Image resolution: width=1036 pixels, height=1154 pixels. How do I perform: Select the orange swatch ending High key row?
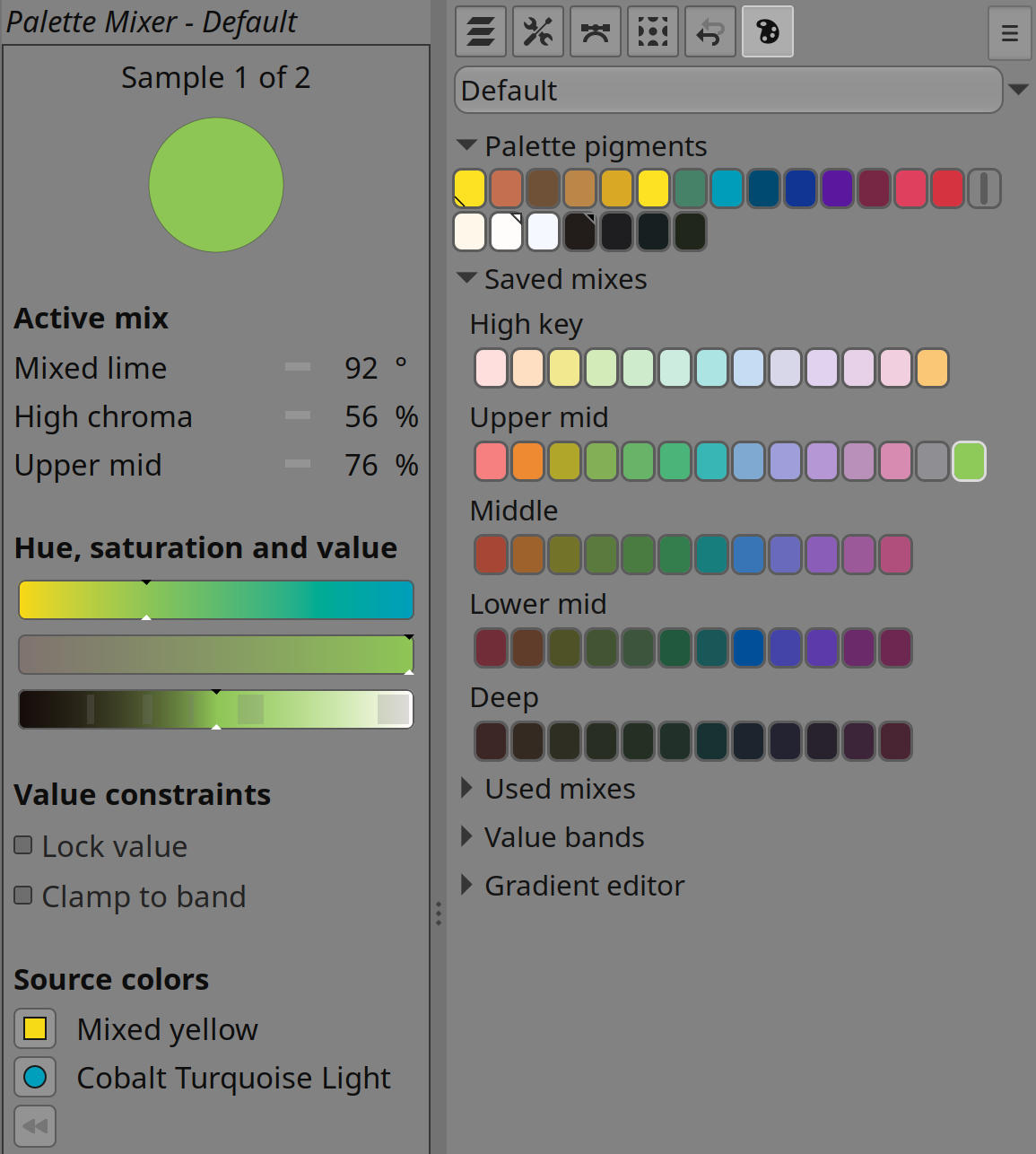click(x=932, y=368)
